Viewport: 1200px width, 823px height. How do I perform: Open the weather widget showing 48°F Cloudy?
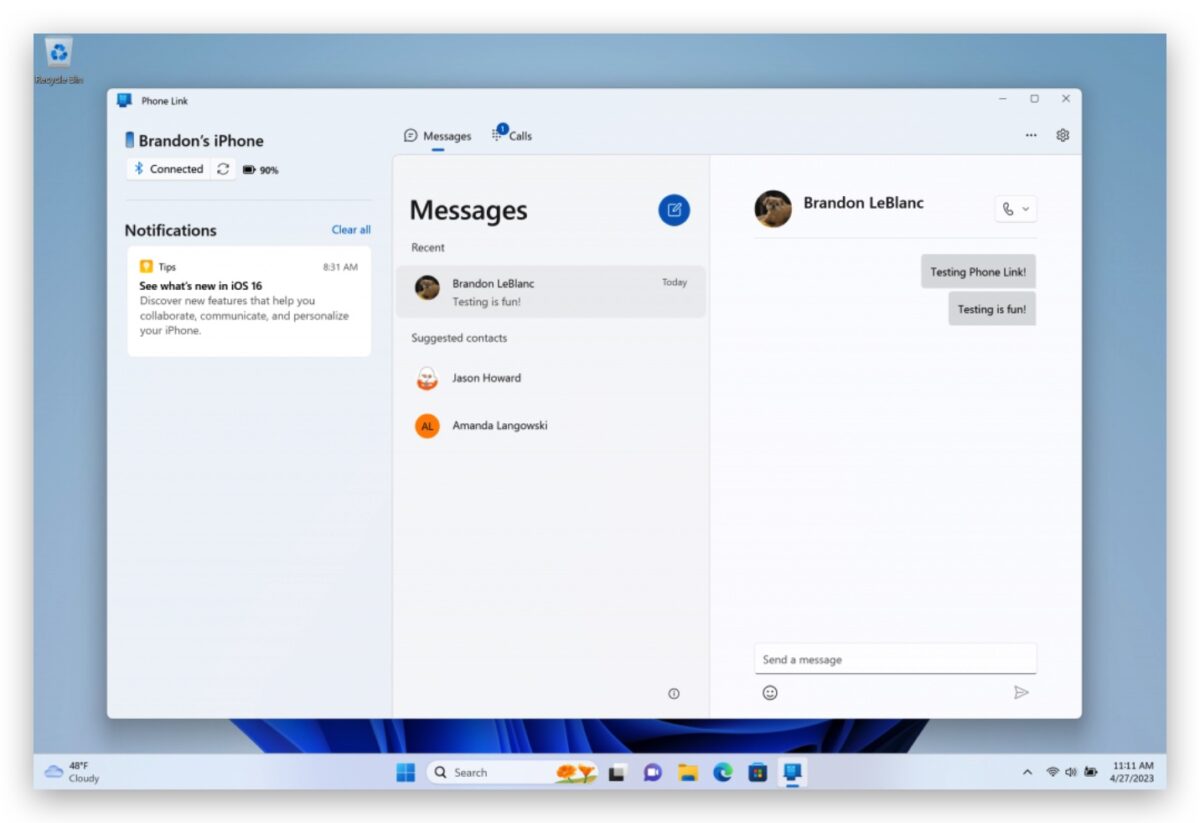[72, 772]
